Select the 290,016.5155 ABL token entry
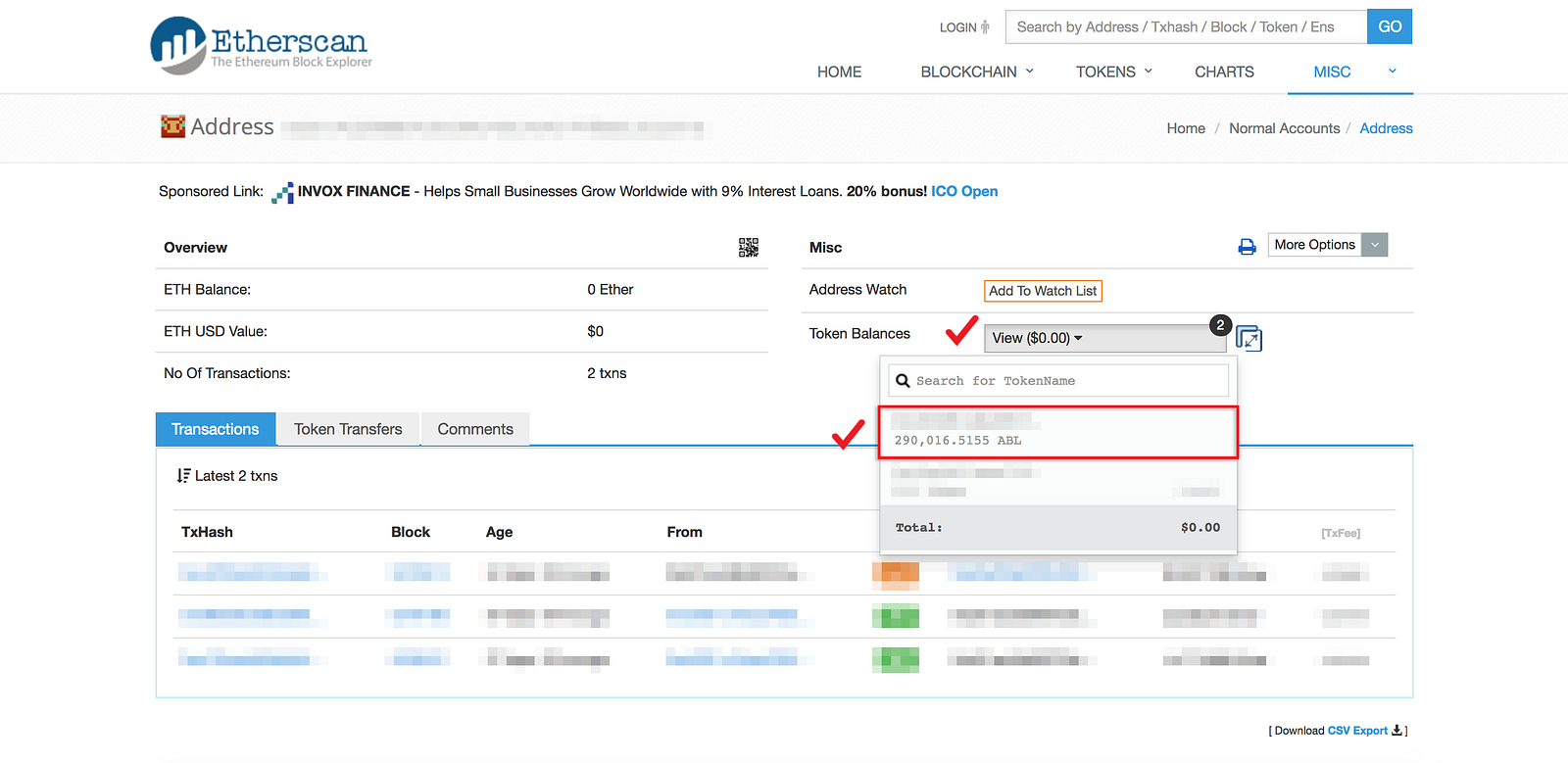 tap(1058, 432)
